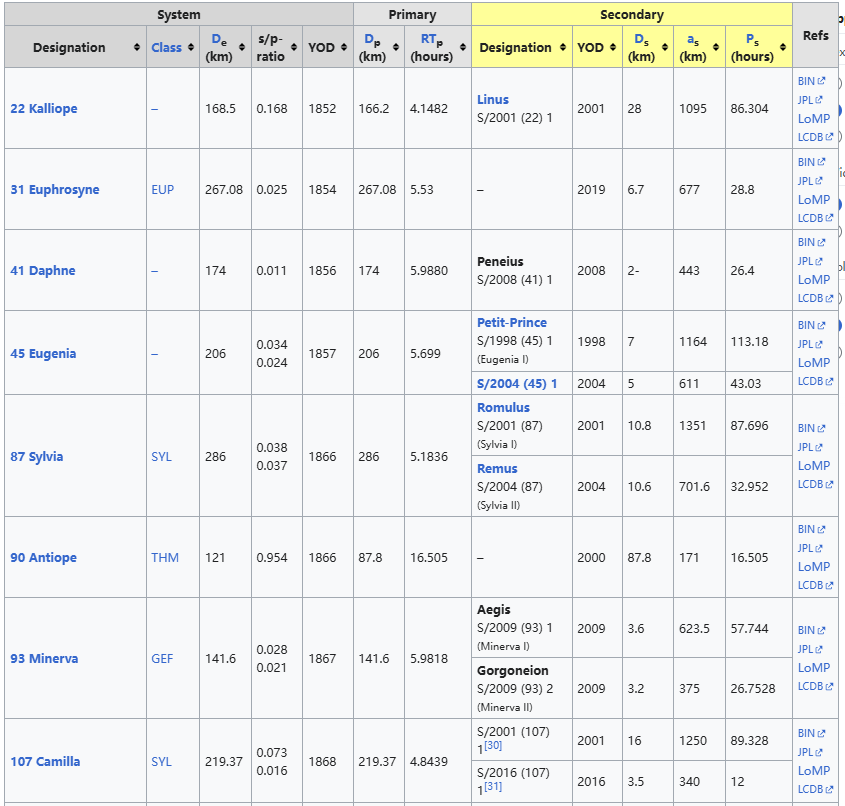Open JPL reference link for 41 Daphne
This screenshot has height=806, width=845.
click(x=806, y=261)
